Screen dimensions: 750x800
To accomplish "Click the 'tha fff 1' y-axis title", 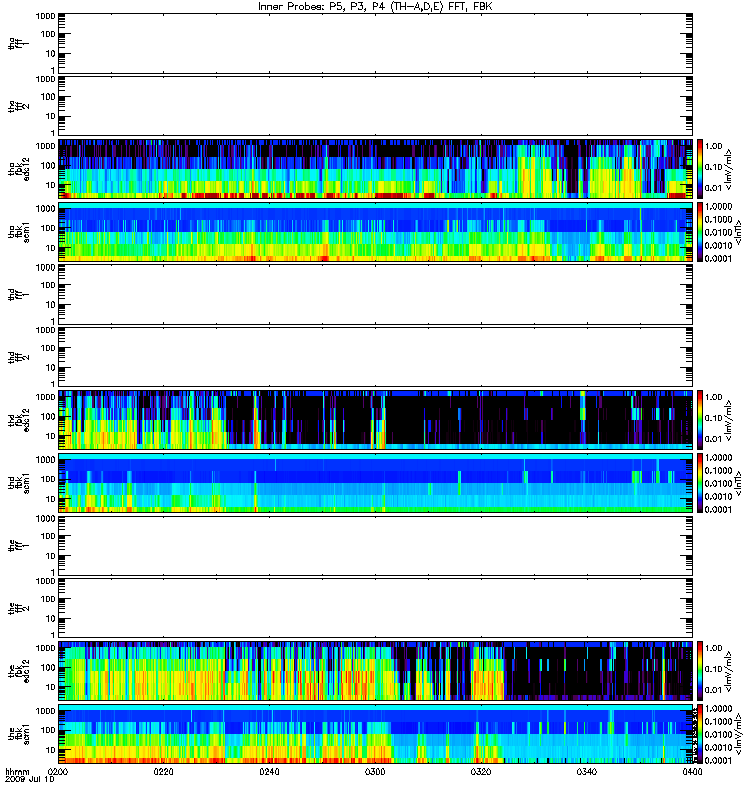I will [x=19, y=43].
